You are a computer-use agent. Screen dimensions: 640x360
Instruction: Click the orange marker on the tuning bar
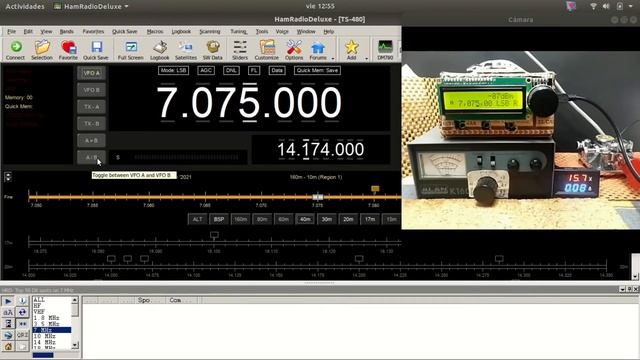point(375,189)
